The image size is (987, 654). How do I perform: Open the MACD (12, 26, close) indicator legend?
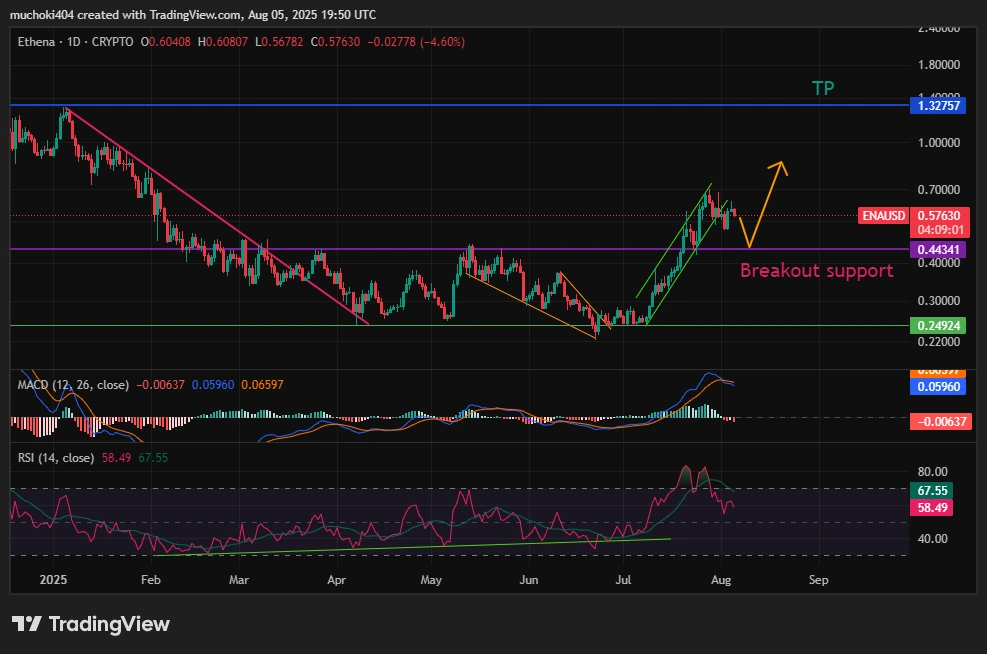[x=74, y=384]
